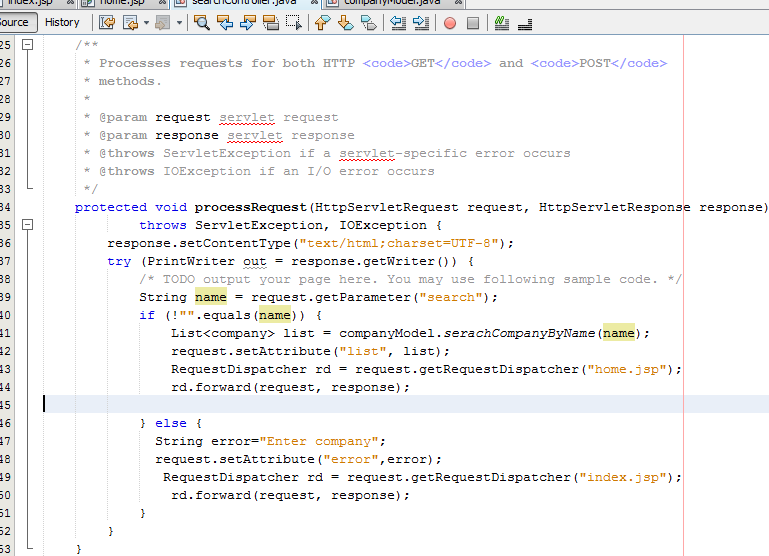The height and width of the screenshot is (556, 769).
Task: Click 'name' inside the equals call
Action: (275, 315)
